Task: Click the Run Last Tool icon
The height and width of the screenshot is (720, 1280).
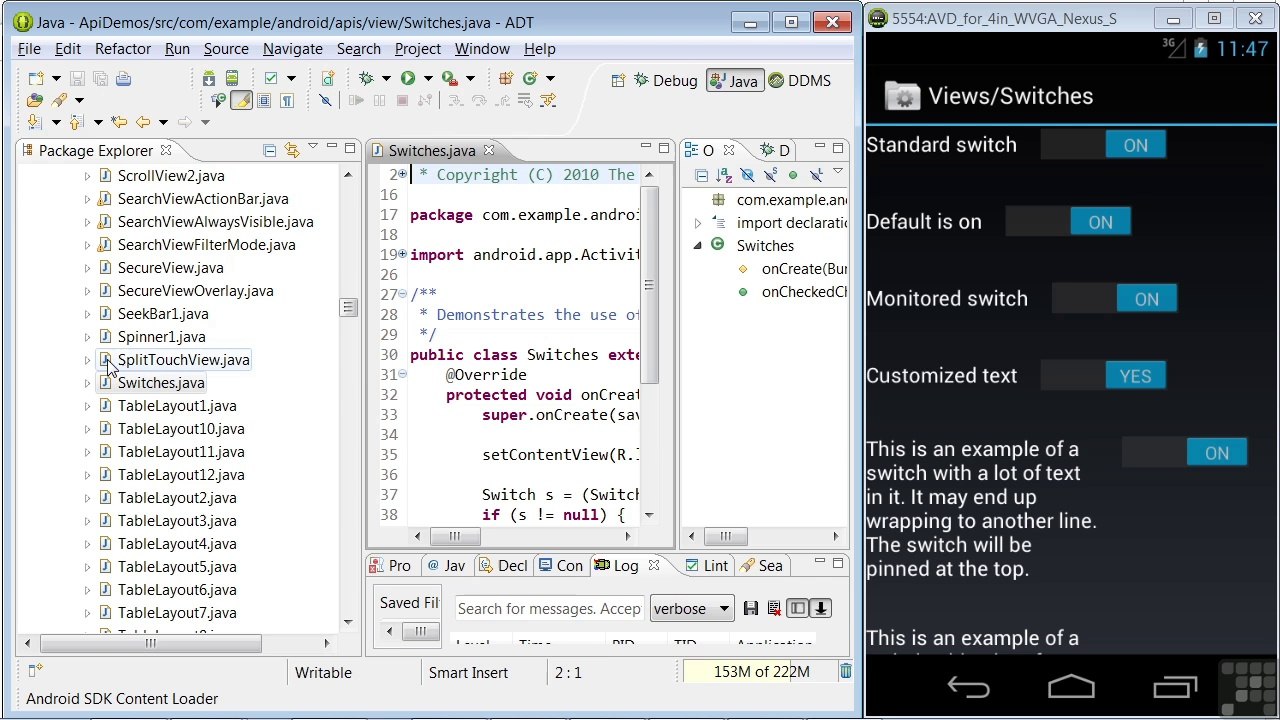Action: [x=450, y=79]
